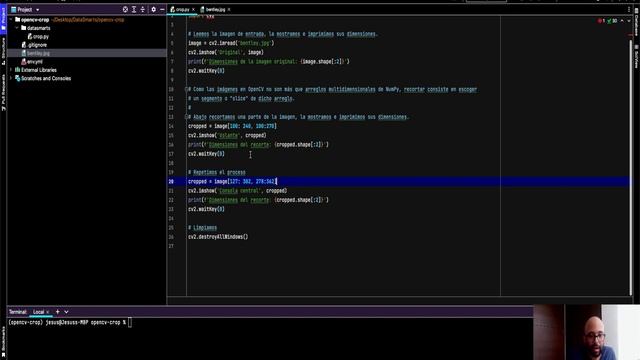Click the '# Limpiamos' comment line

coord(202,228)
